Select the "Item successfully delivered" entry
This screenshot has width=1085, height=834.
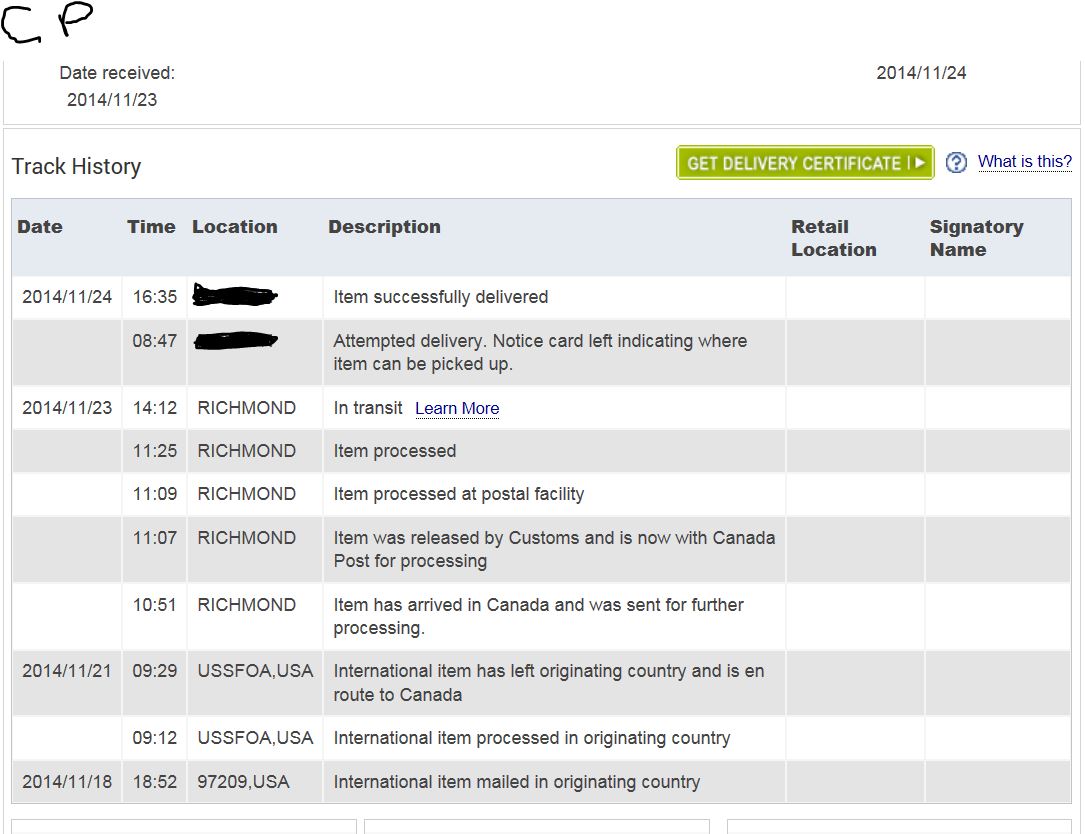441,297
